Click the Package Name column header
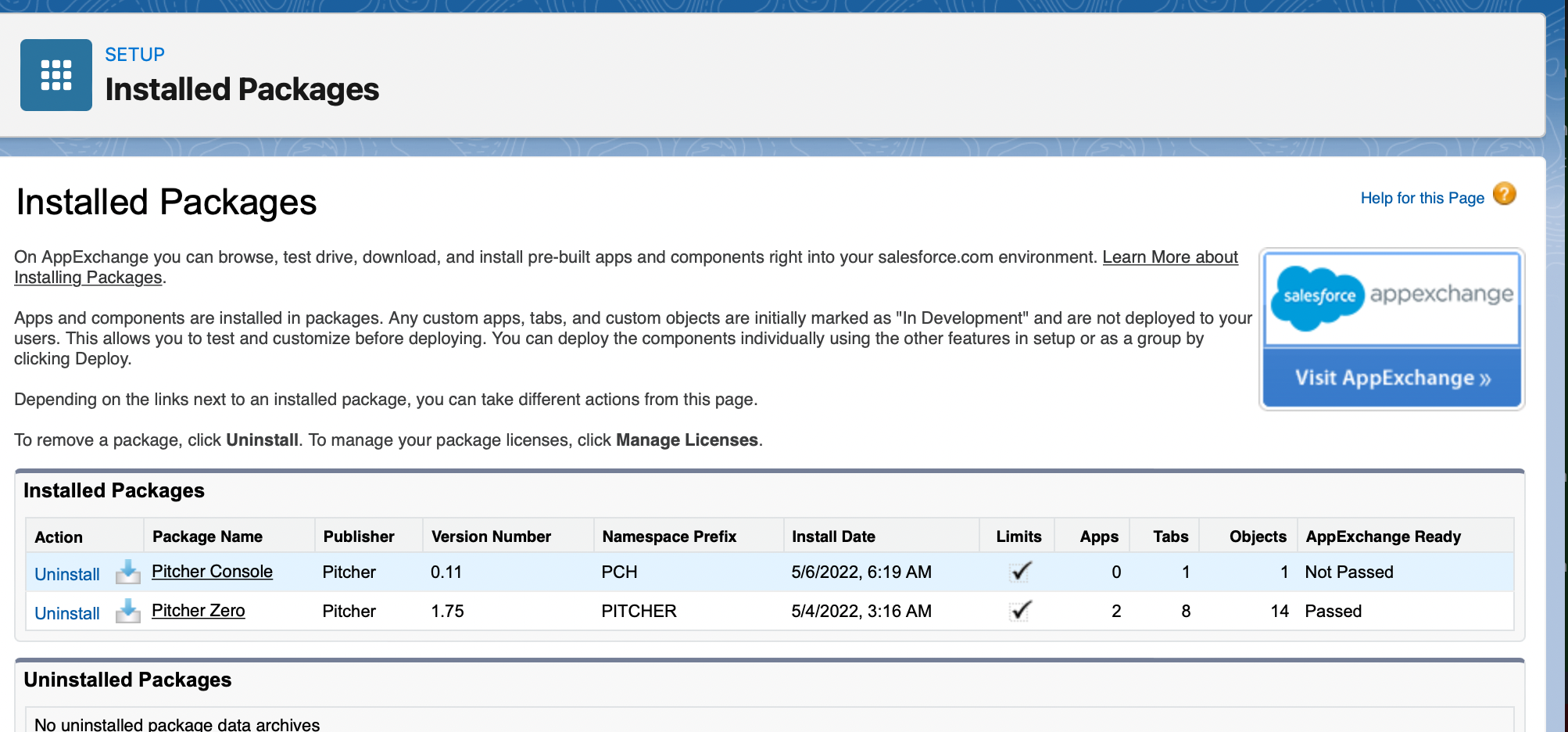Viewport: 1568px width, 732px height. click(207, 536)
